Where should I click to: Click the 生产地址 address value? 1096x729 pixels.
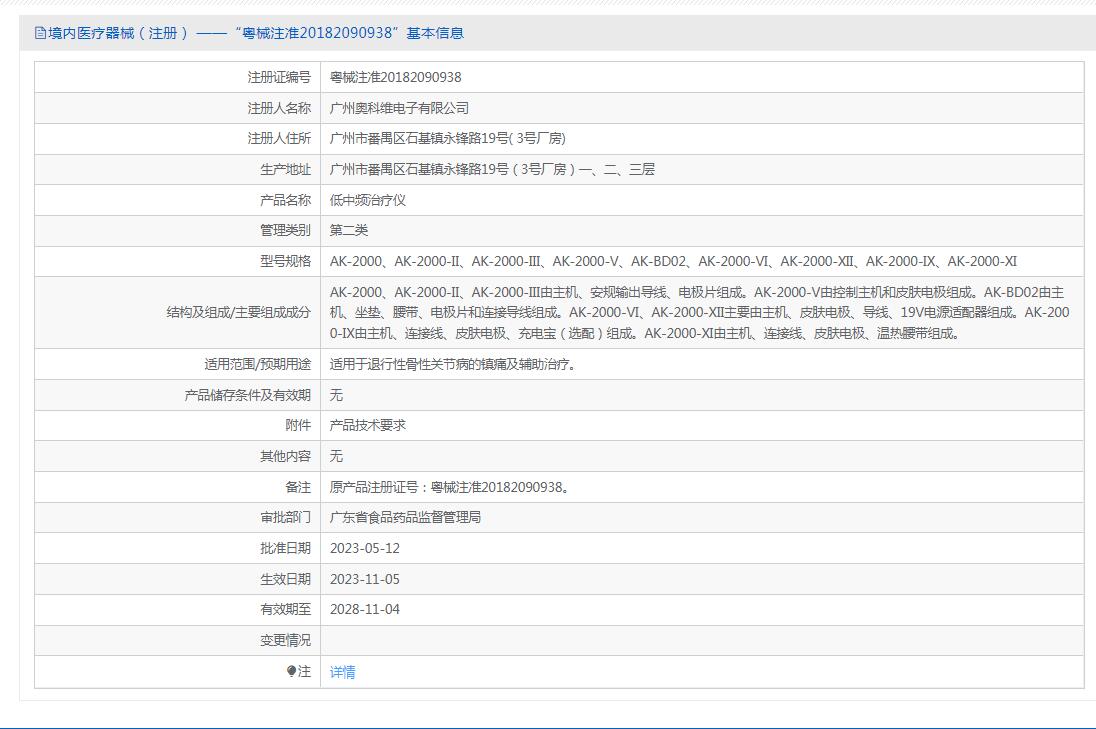[x=492, y=169]
